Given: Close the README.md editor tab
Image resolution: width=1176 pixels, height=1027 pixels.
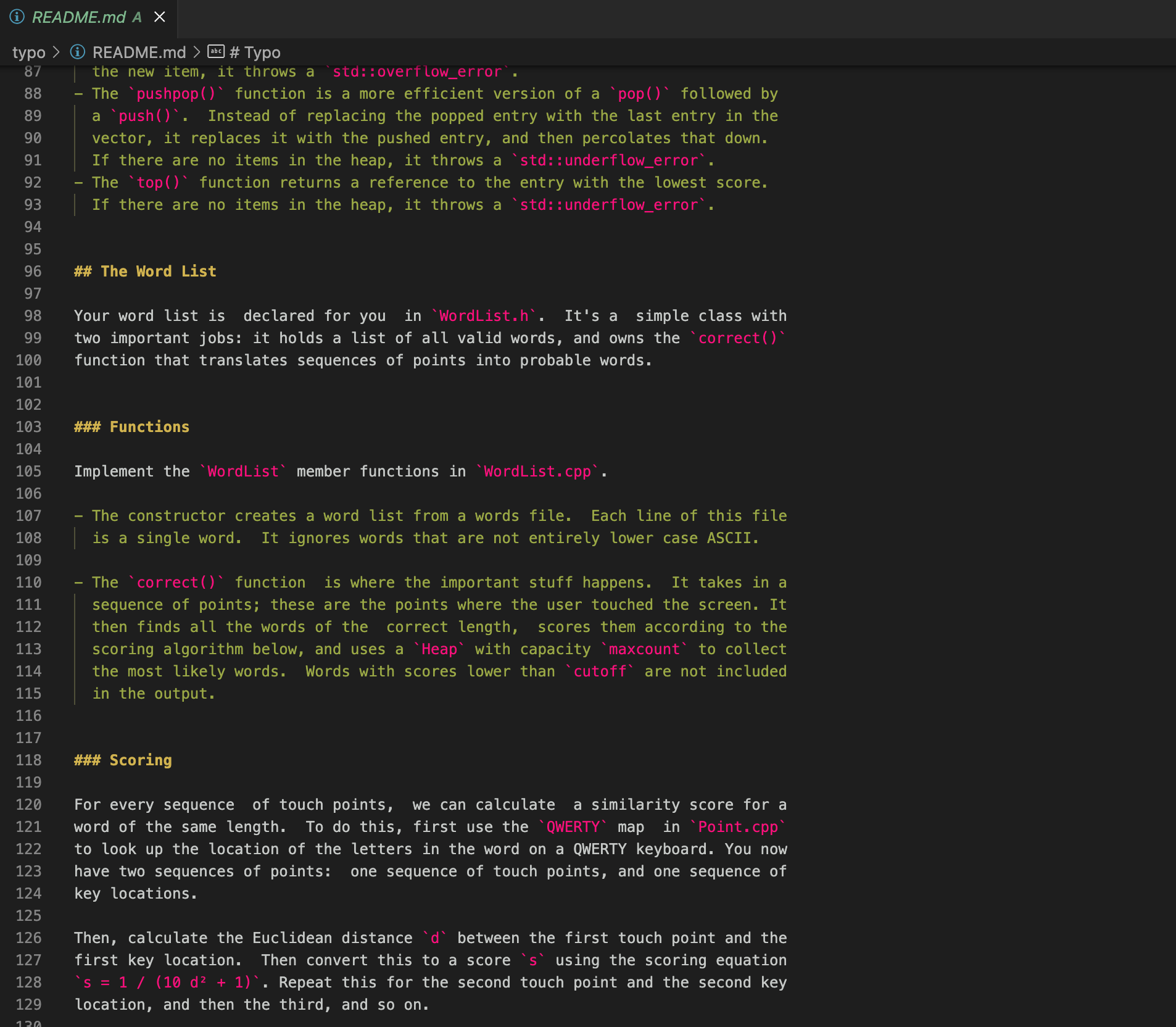Looking at the screenshot, I should [x=160, y=17].
